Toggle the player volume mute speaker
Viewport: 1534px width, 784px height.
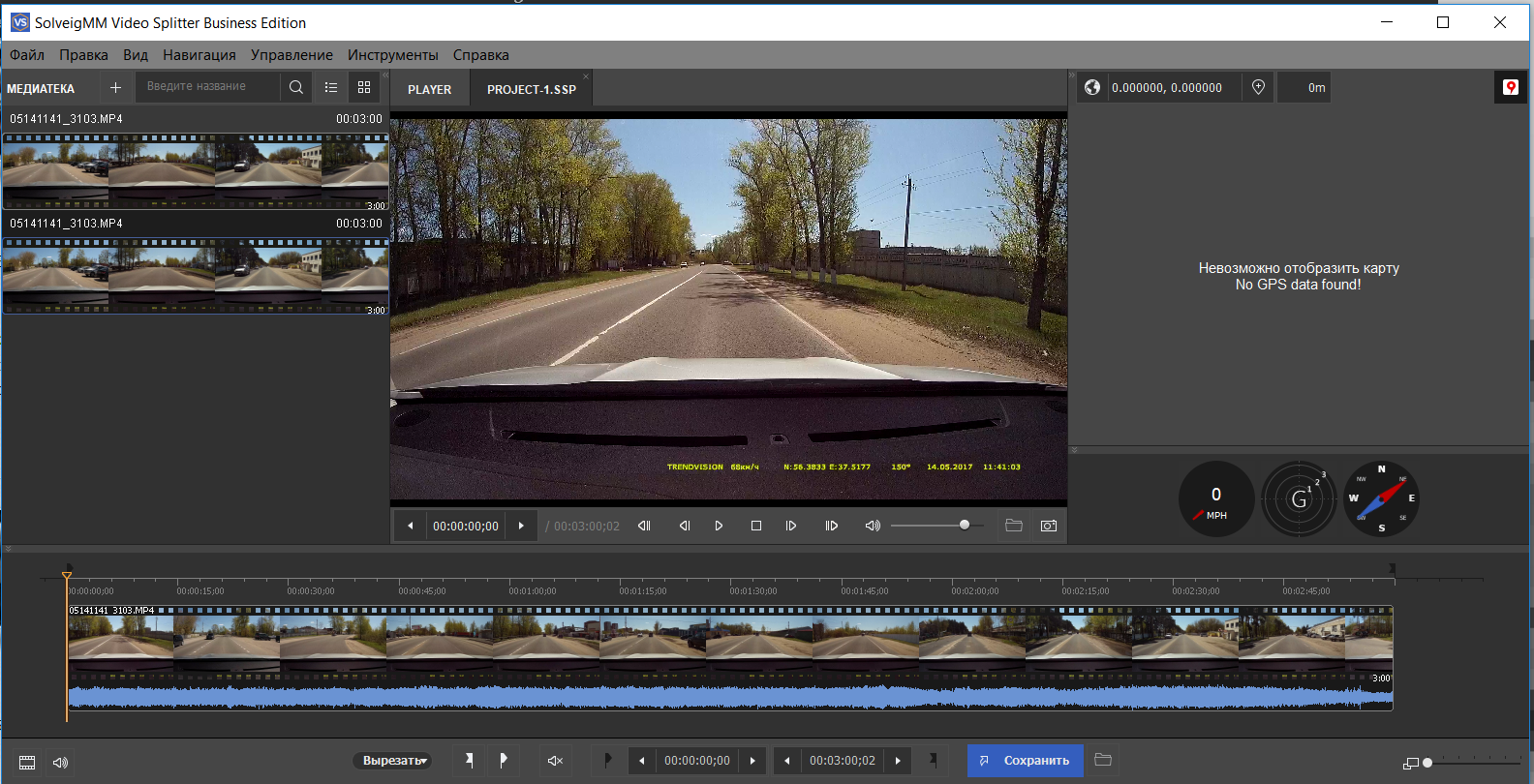pyautogui.click(x=873, y=526)
